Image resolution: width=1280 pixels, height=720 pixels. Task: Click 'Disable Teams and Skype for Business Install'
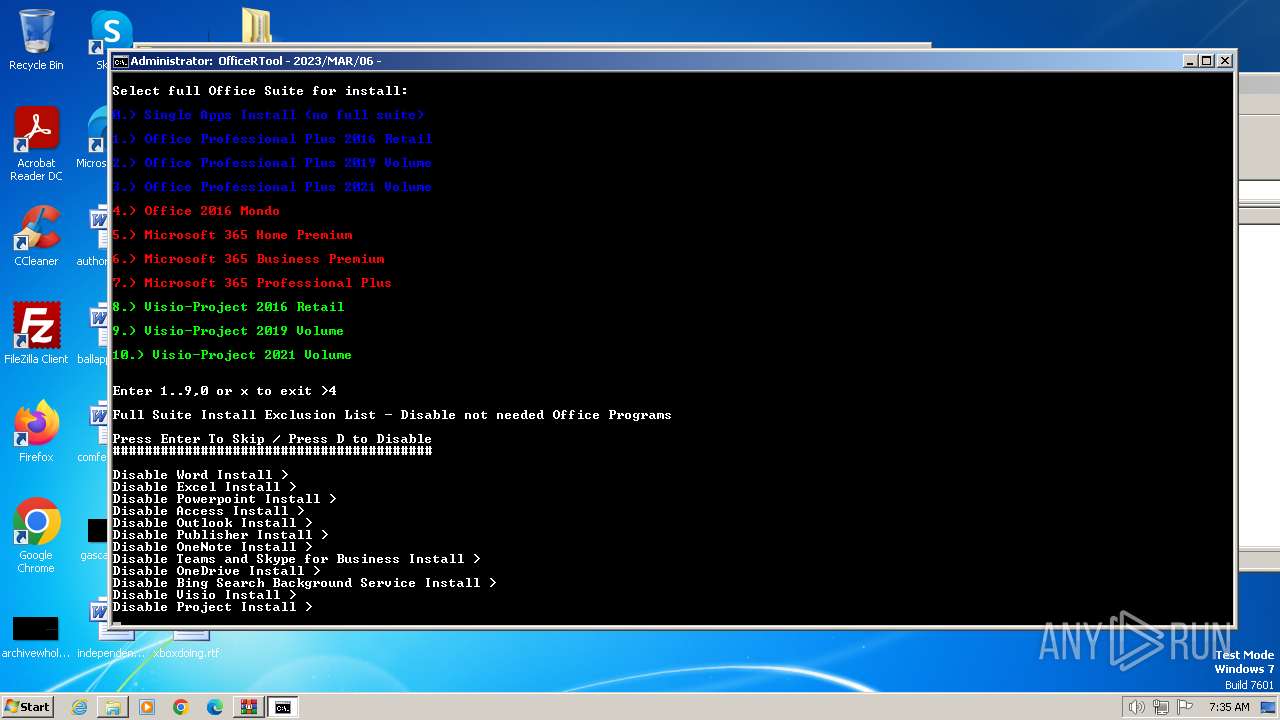296,559
